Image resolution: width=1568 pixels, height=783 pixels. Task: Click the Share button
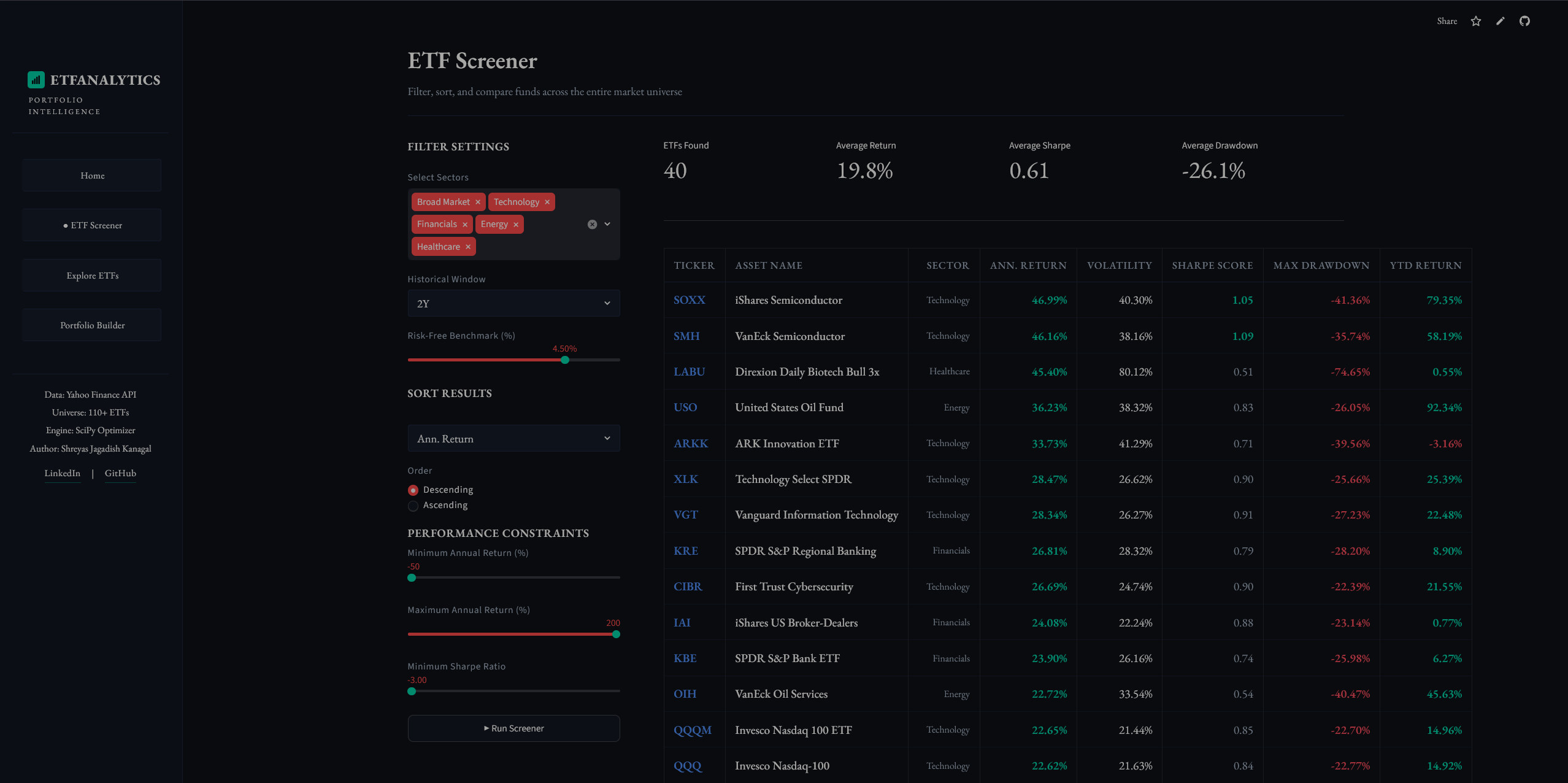pyautogui.click(x=1447, y=21)
